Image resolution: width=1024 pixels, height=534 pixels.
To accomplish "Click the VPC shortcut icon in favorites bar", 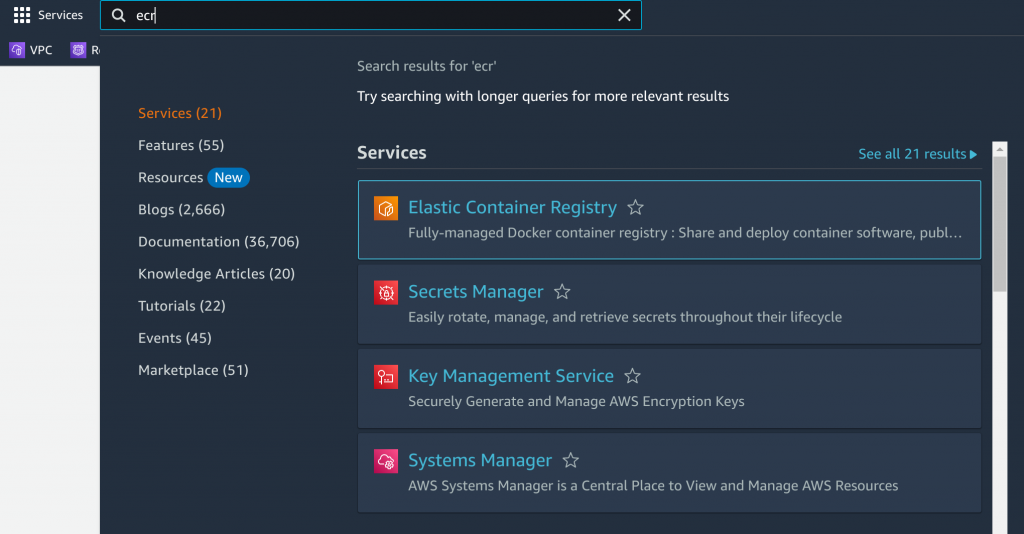I will point(17,50).
